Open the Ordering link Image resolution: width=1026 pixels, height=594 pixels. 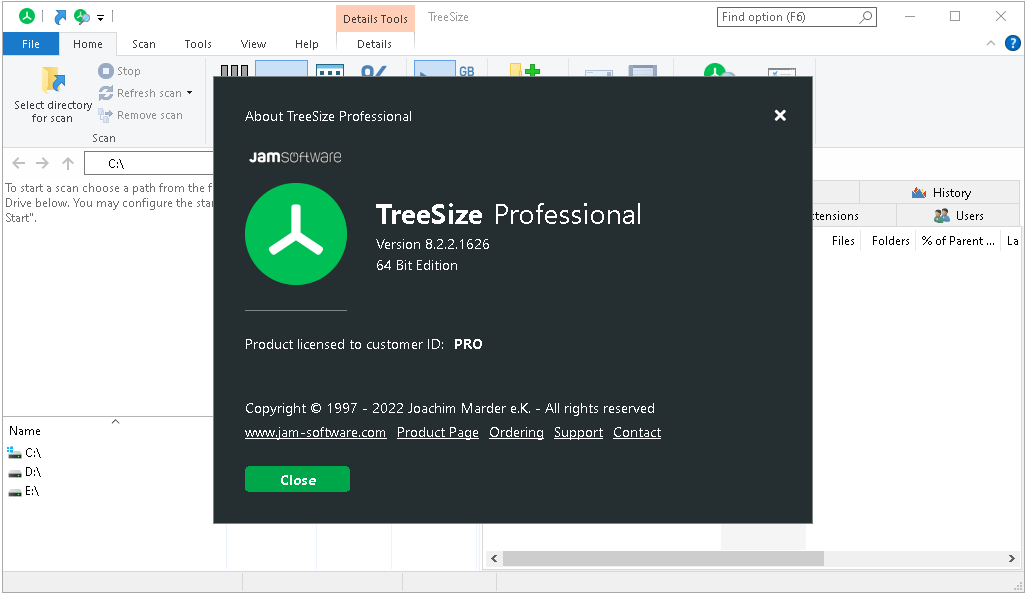(x=516, y=432)
